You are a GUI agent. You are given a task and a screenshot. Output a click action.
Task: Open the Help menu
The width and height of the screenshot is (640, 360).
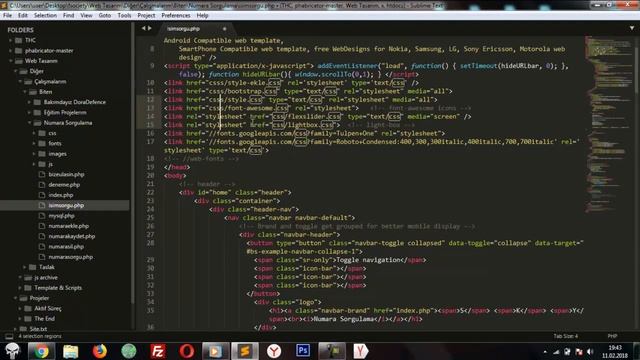pos(202,16)
